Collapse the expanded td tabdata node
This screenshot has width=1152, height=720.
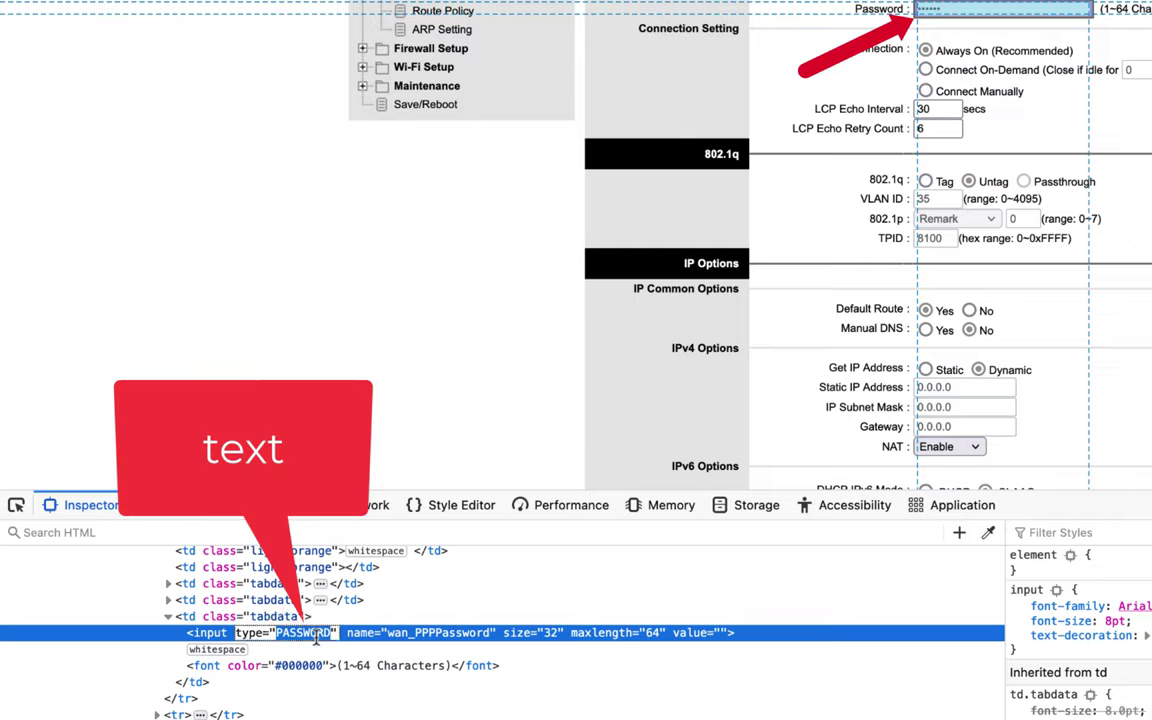pyautogui.click(x=168, y=617)
